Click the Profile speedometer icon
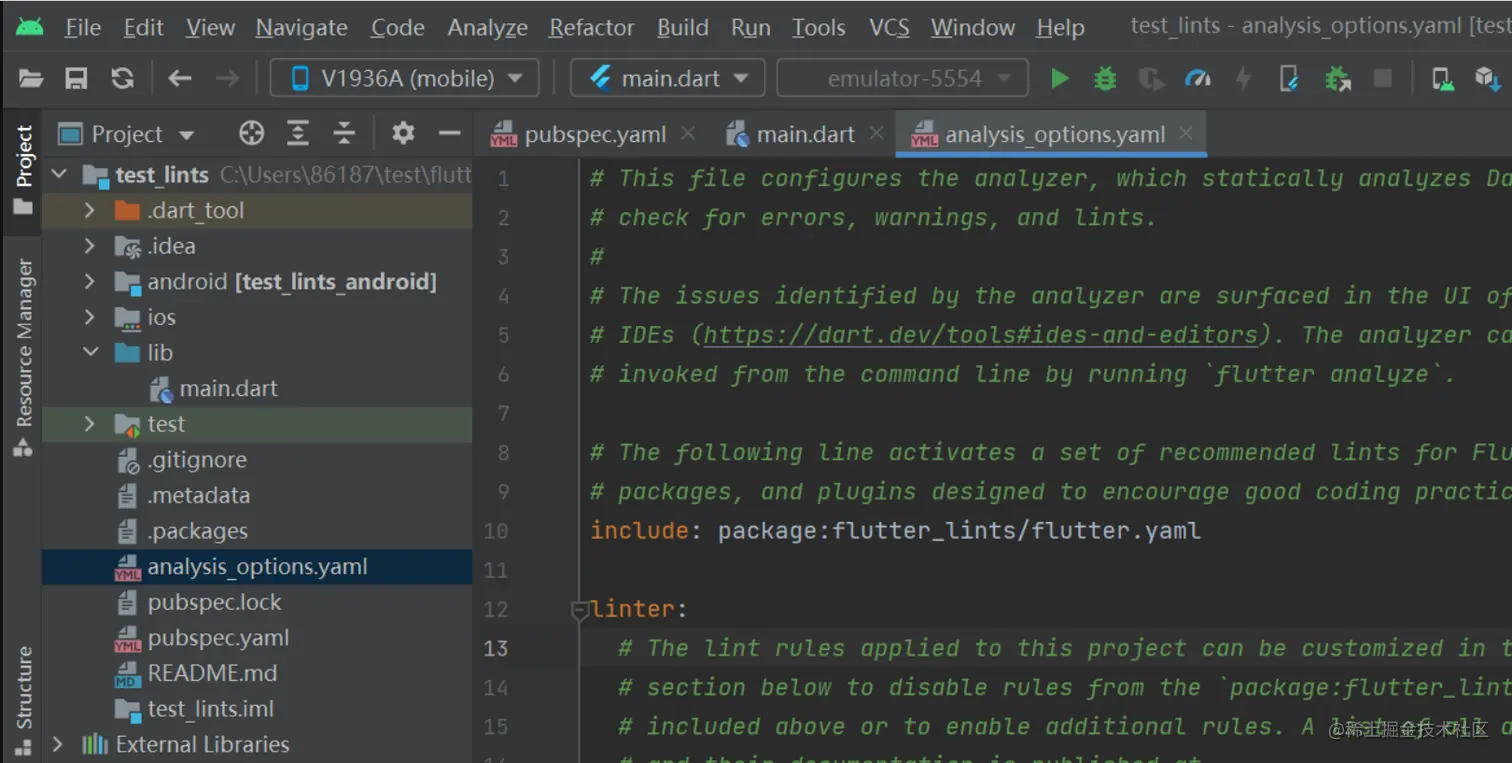The image size is (1512, 763). coord(1198,78)
